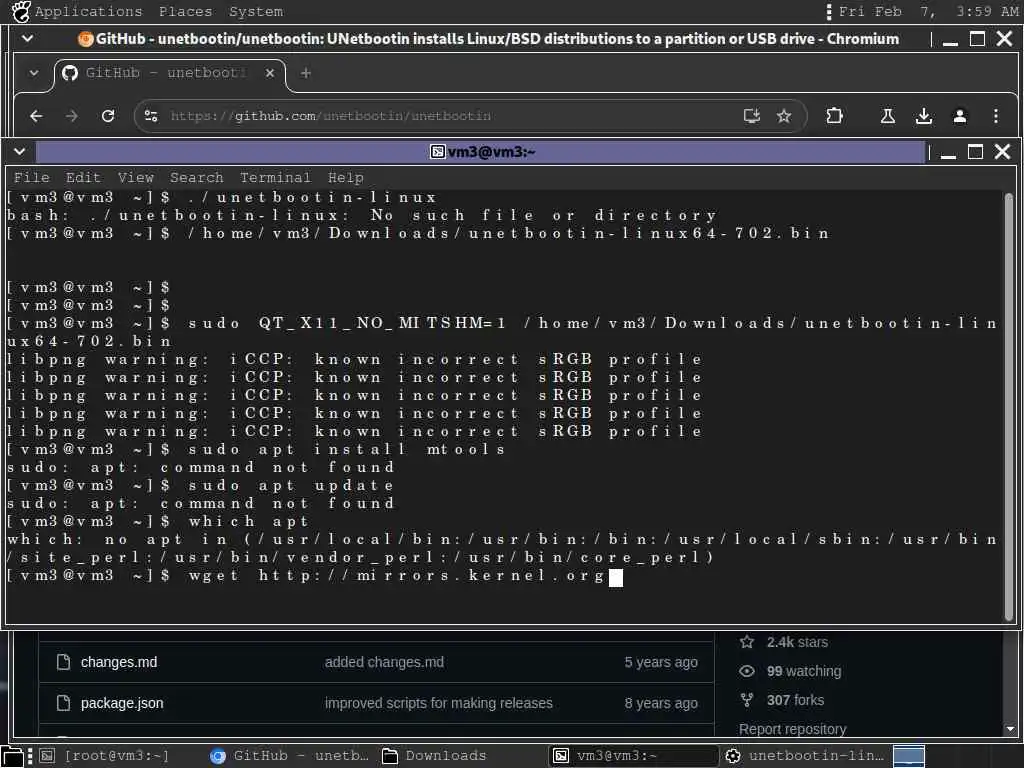
Task: Bookmark this page with star icon
Action: tap(784, 116)
